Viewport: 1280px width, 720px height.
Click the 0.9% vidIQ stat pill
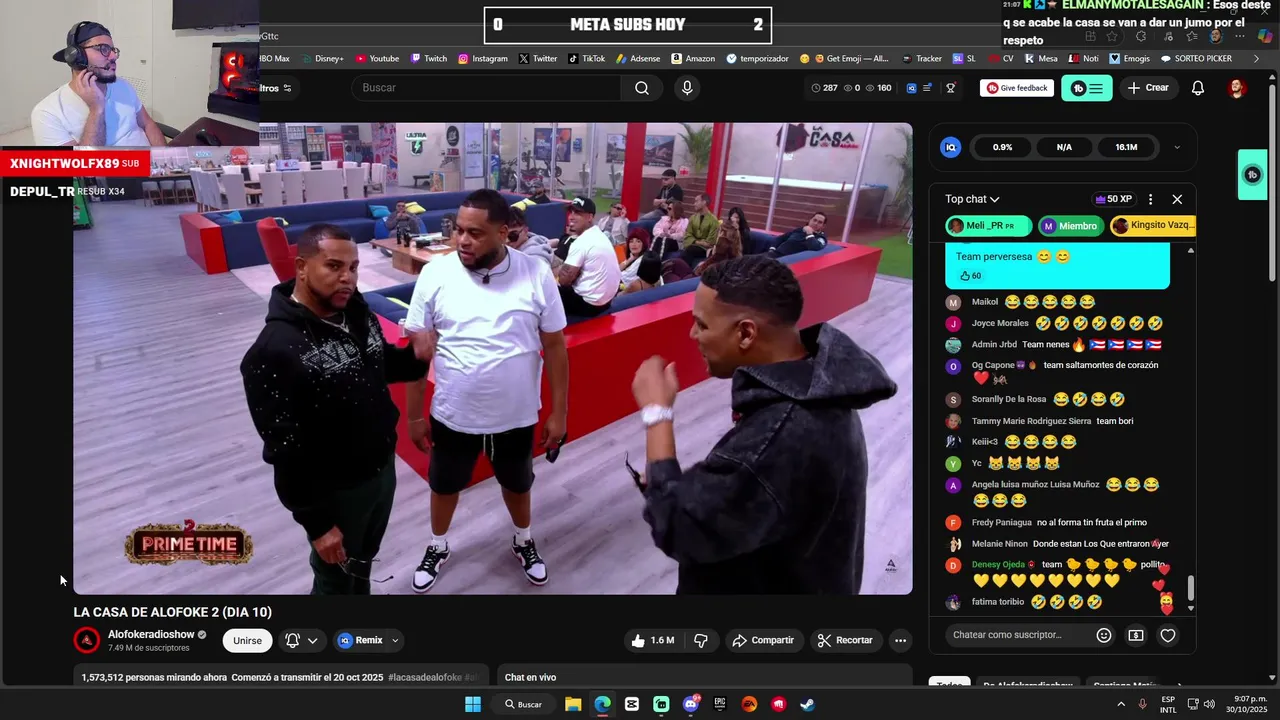(1002, 147)
